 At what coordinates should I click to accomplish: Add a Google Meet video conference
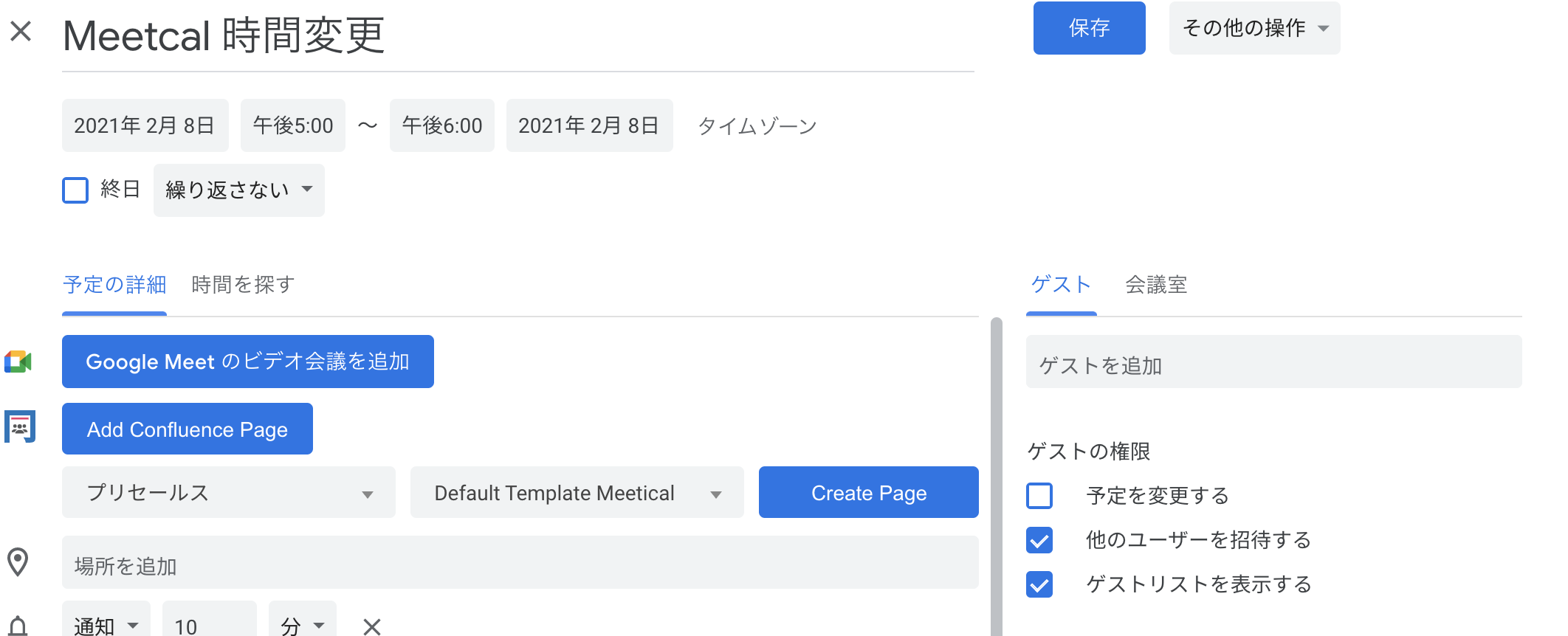pos(248,362)
